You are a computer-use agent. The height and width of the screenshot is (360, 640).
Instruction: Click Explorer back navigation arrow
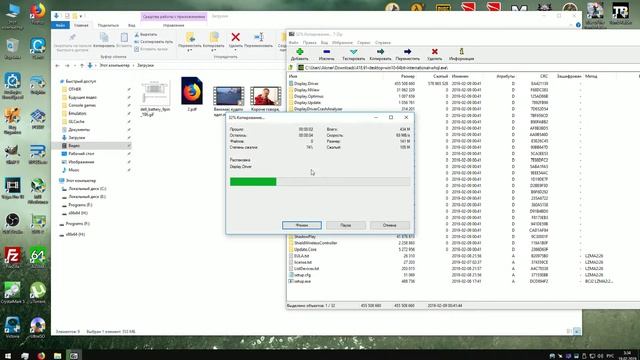(x=58, y=65)
